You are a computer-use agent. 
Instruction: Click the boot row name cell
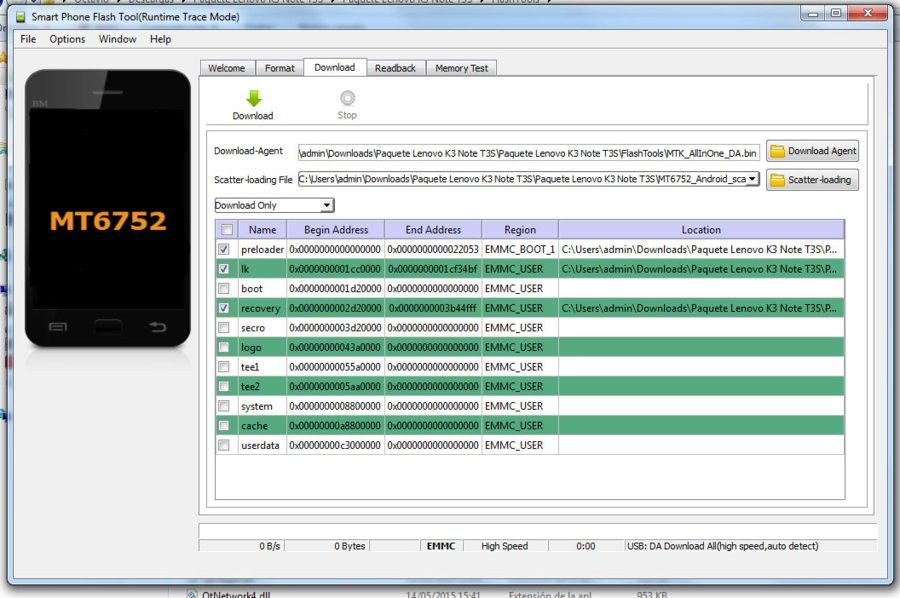coord(262,288)
